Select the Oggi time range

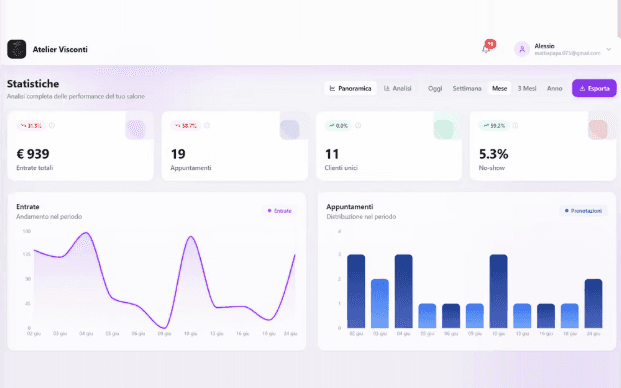435,88
